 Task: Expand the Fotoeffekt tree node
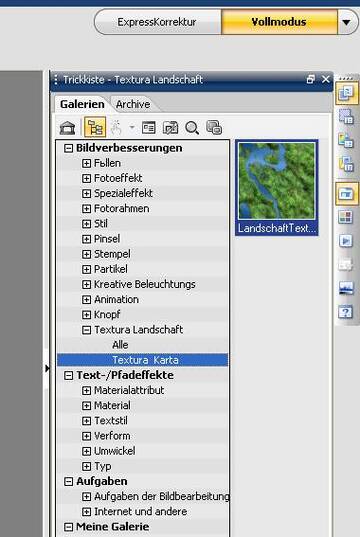[x=86, y=178]
